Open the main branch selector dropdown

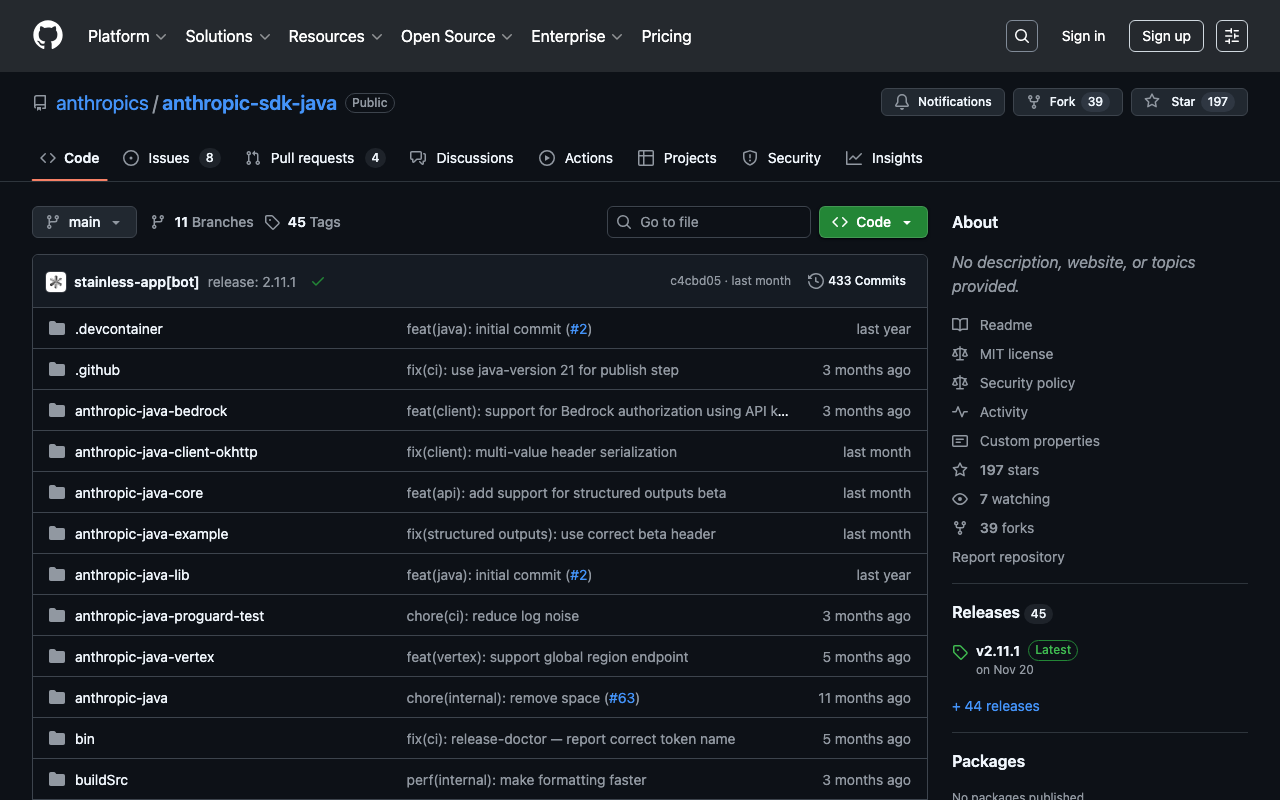(84, 222)
